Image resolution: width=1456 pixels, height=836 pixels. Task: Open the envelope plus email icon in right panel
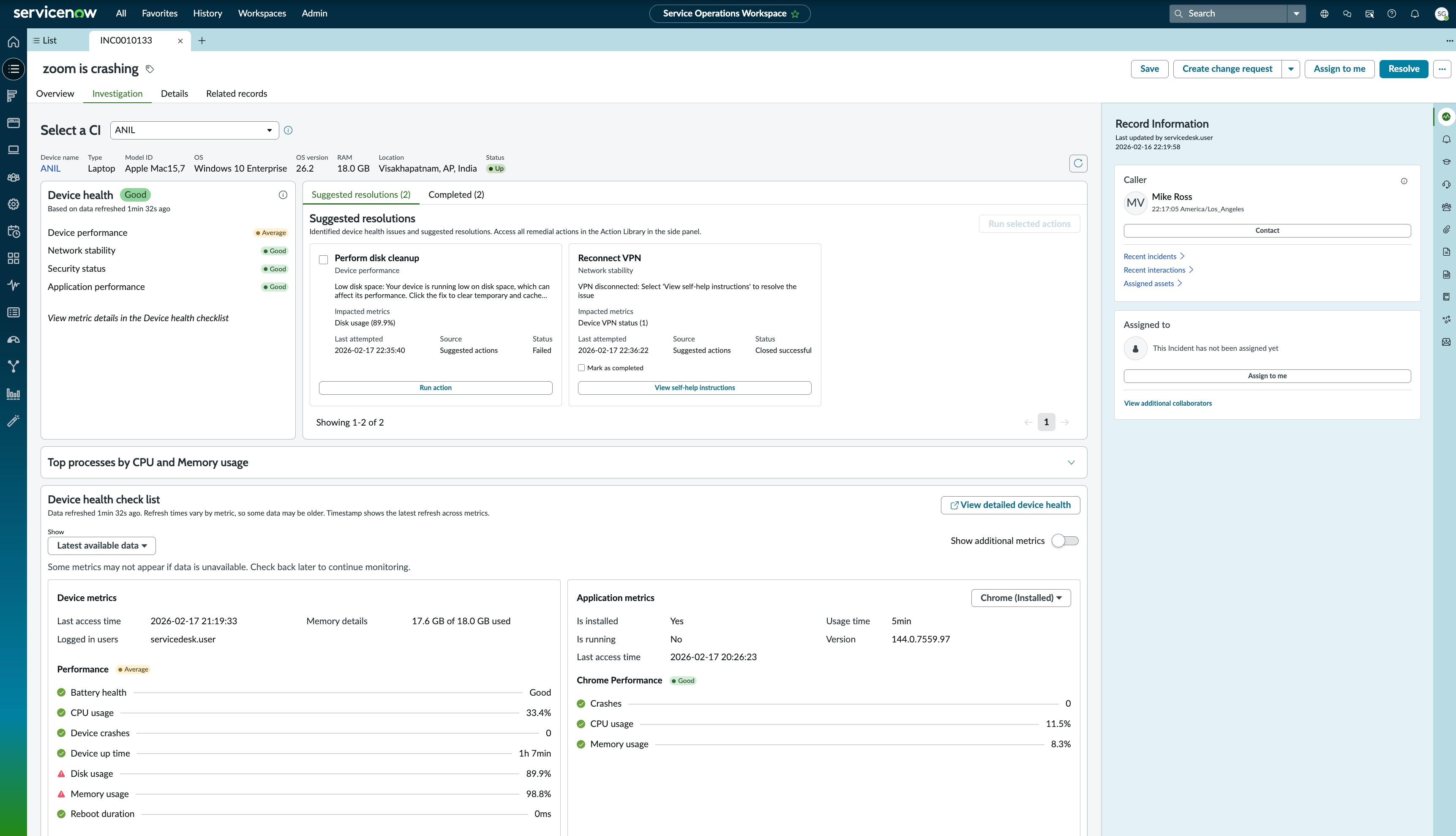pos(1446,342)
